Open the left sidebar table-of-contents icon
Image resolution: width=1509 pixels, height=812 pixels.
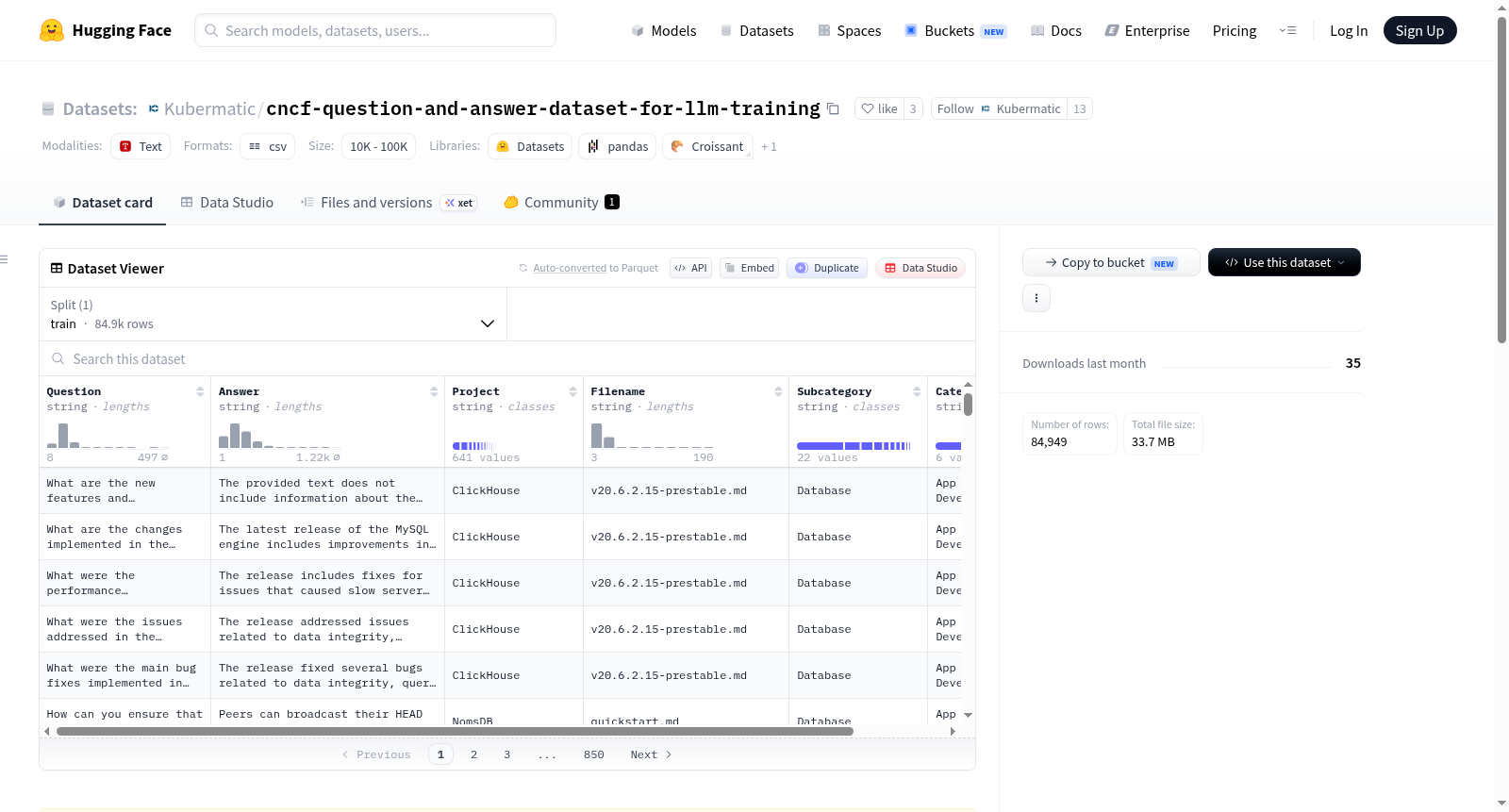pyautogui.click(x=4, y=258)
